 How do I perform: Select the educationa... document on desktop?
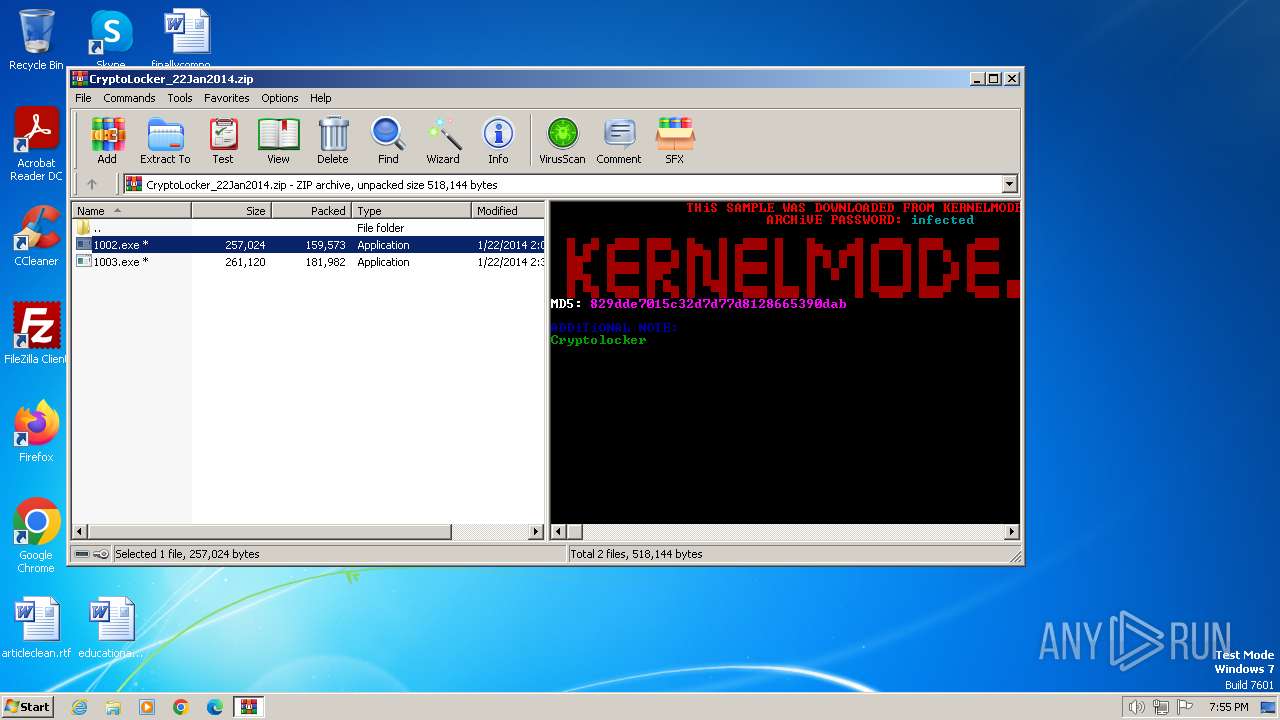pos(111,628)
